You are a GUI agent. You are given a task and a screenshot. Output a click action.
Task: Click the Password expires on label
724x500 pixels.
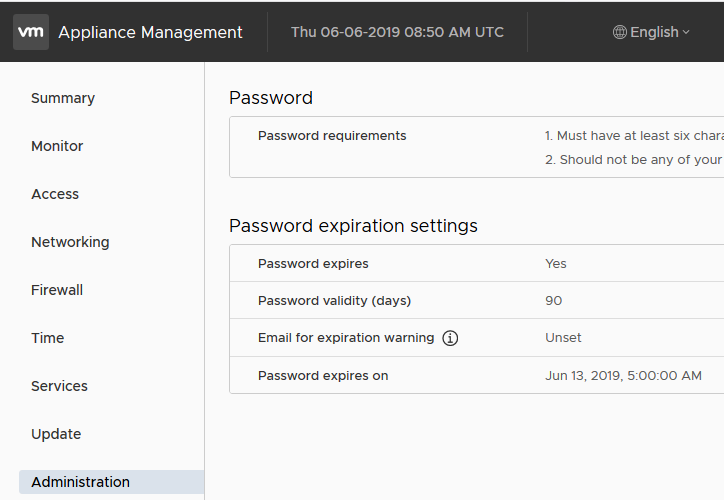pyautogui.click(x=323, y=376)
